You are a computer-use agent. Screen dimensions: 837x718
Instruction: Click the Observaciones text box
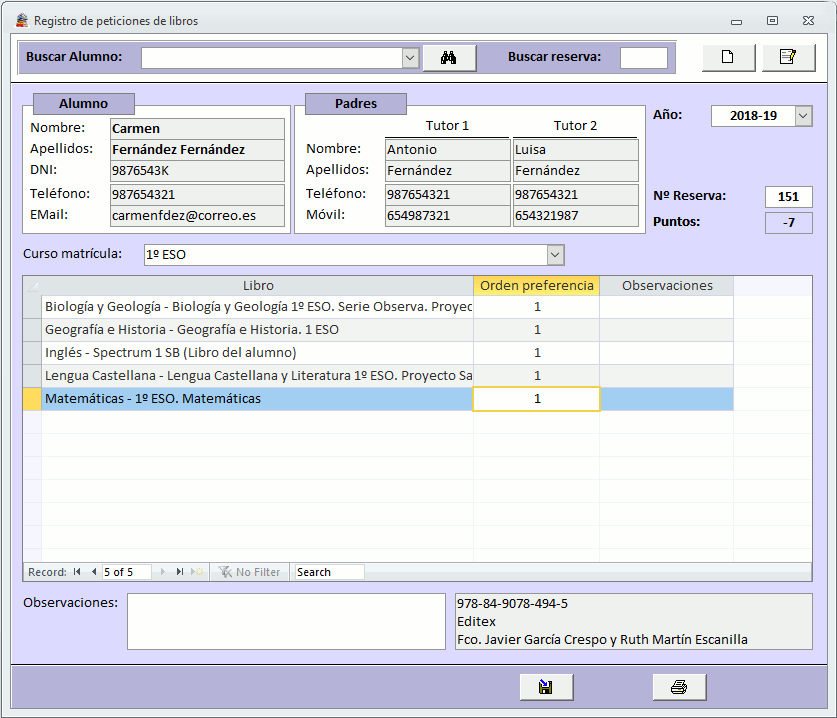286,621
